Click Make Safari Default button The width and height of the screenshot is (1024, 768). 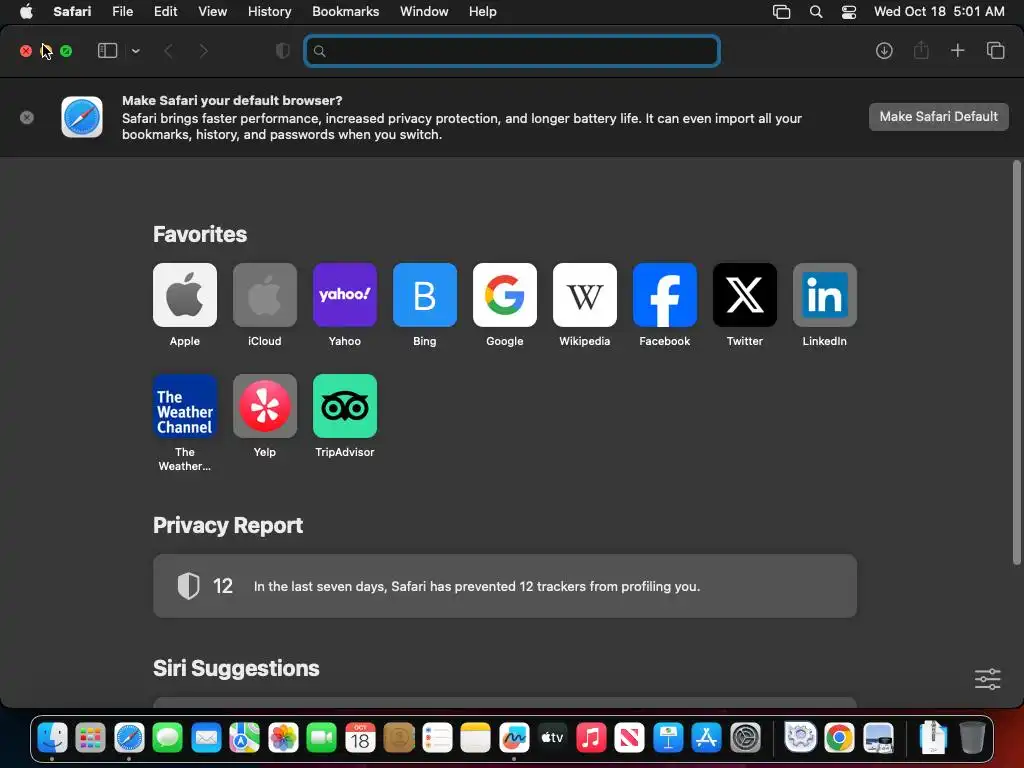[x=938, y=117]
